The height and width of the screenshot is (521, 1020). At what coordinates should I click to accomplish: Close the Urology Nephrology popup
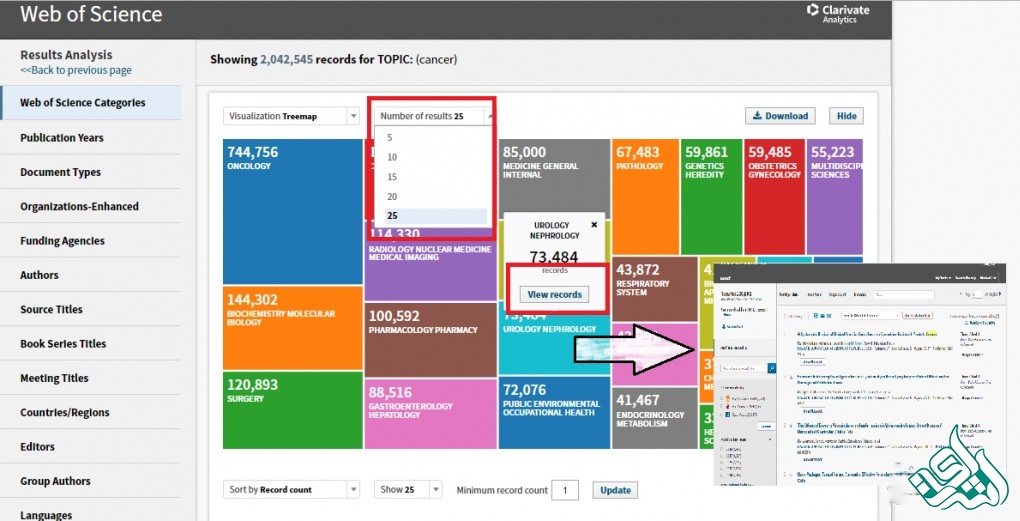594,225
